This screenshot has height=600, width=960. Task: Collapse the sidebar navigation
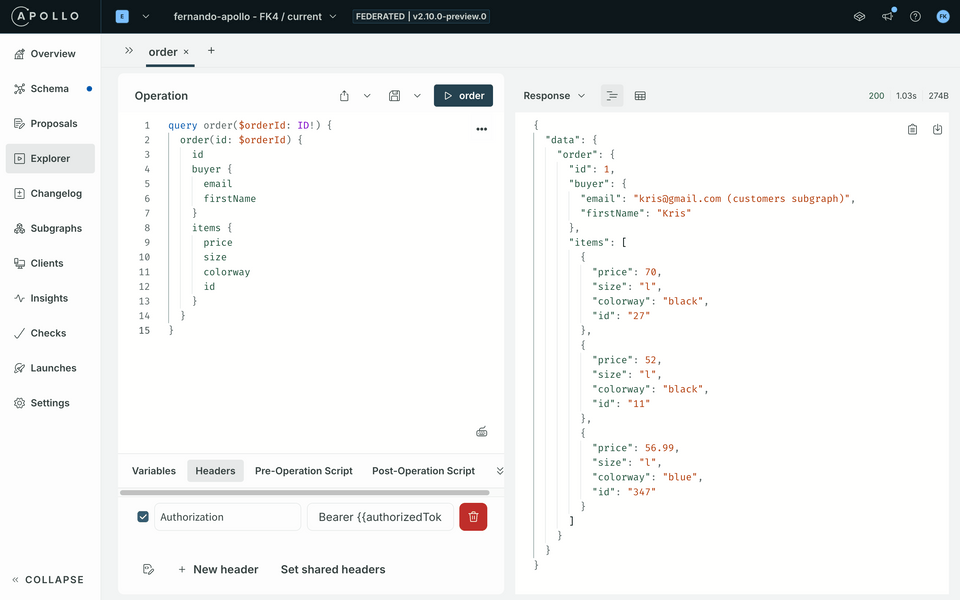48,580
